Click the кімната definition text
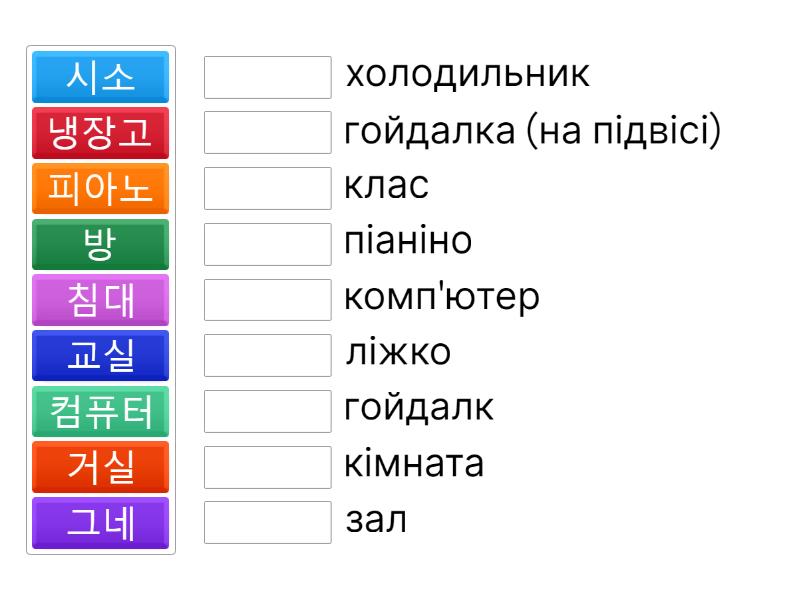Image resolution: width=800 pixels, height=600 pixels. pyautogui.click(x=414, y=465)
